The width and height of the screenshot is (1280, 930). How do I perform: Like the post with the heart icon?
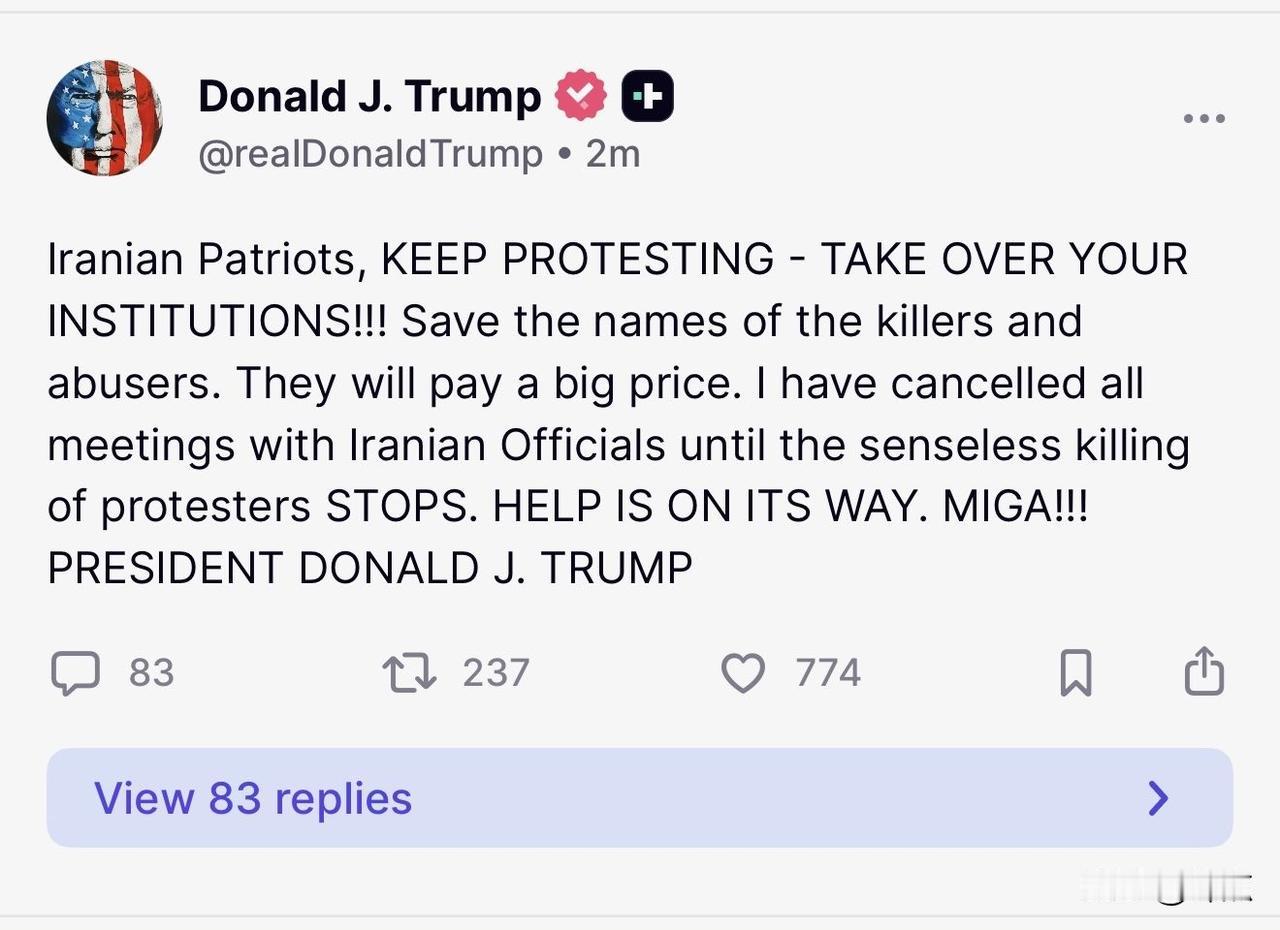pos(743,673)
